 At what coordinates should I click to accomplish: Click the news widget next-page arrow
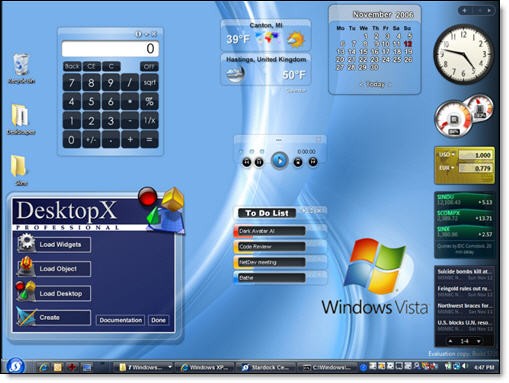coord(479,341)
